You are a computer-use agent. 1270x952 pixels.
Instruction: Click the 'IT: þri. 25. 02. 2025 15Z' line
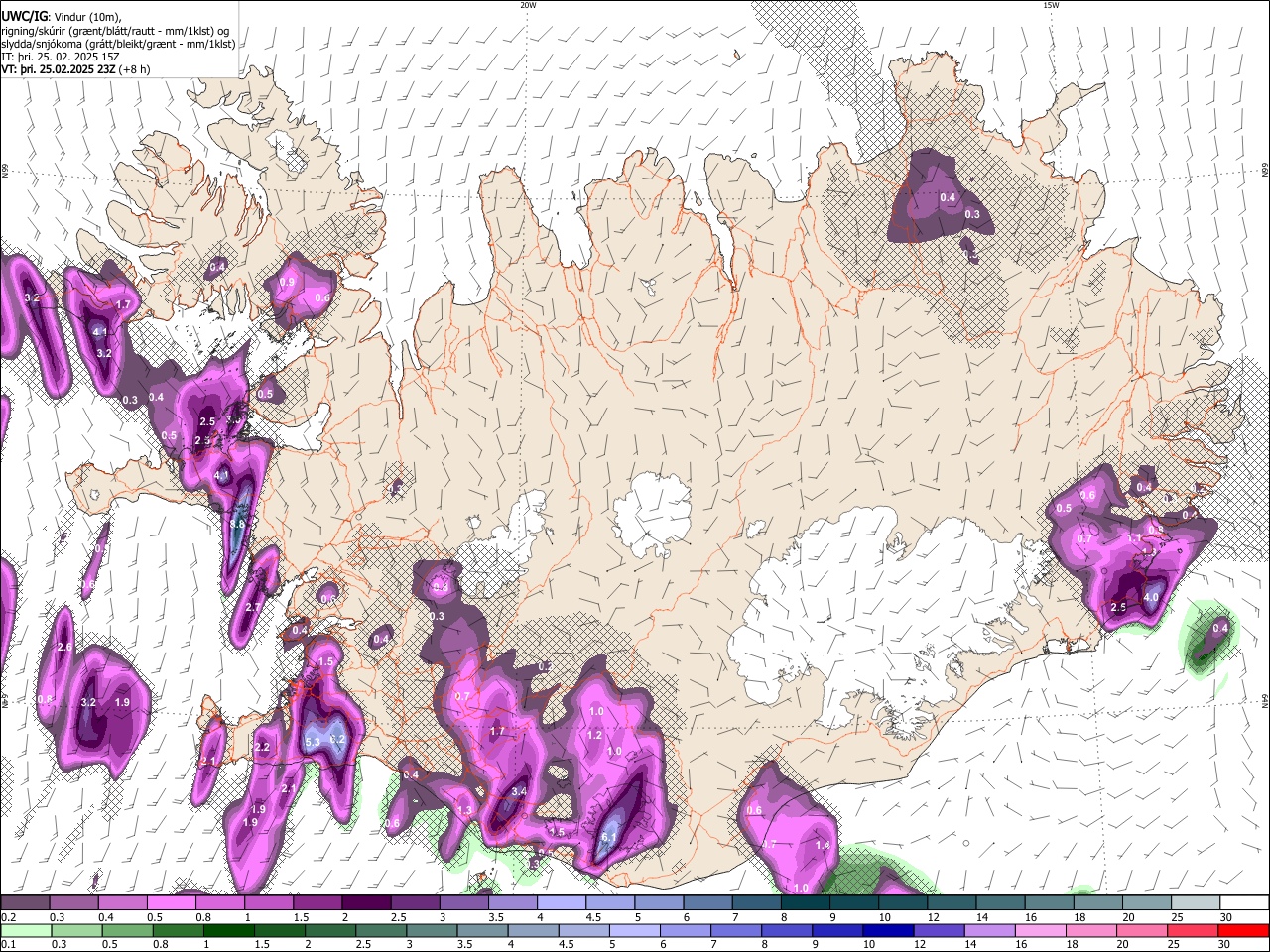point(61,57)
